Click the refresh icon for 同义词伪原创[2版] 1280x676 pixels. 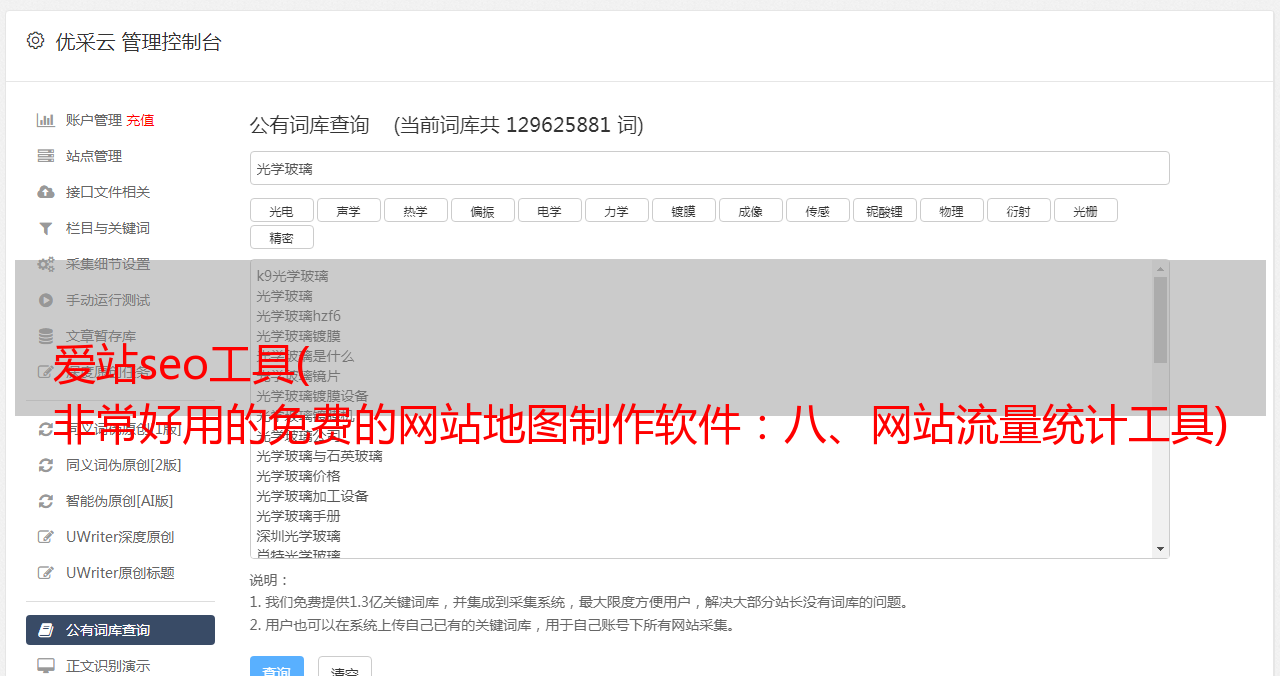[x=46, y=465]
